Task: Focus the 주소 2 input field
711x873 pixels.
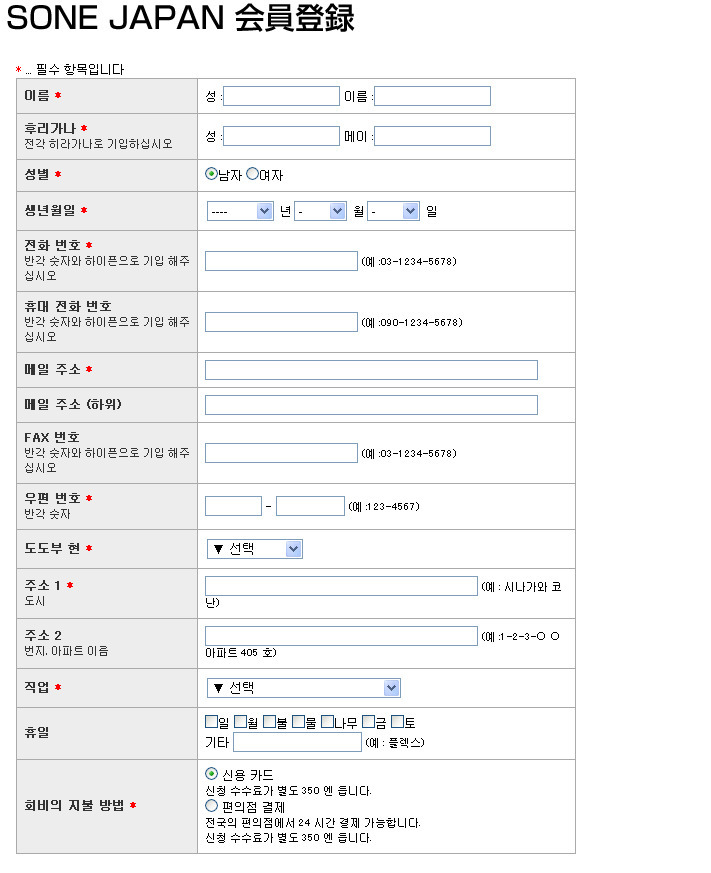Action: point(341,636)
